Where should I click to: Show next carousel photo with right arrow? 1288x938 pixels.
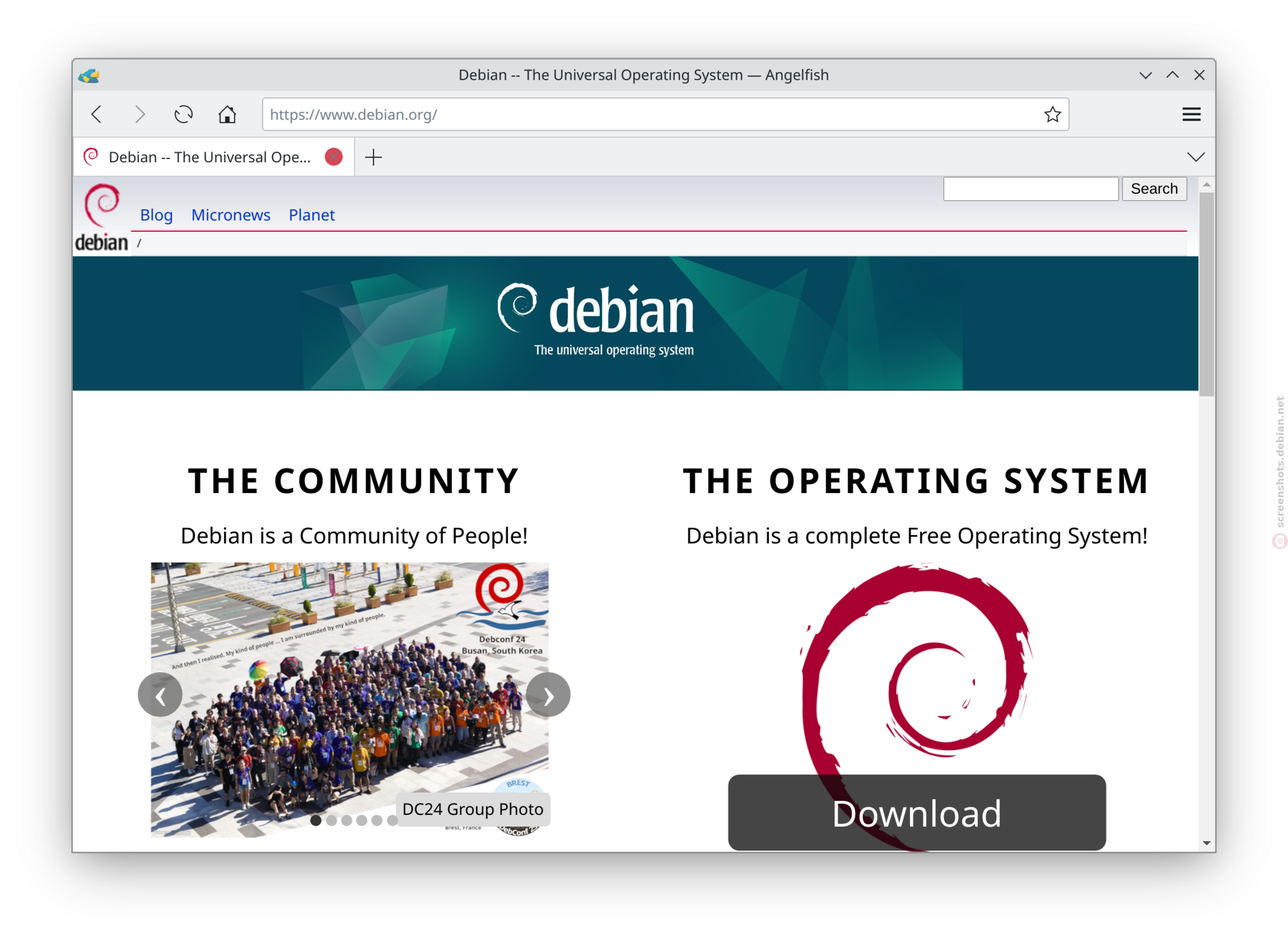(548, 695)
